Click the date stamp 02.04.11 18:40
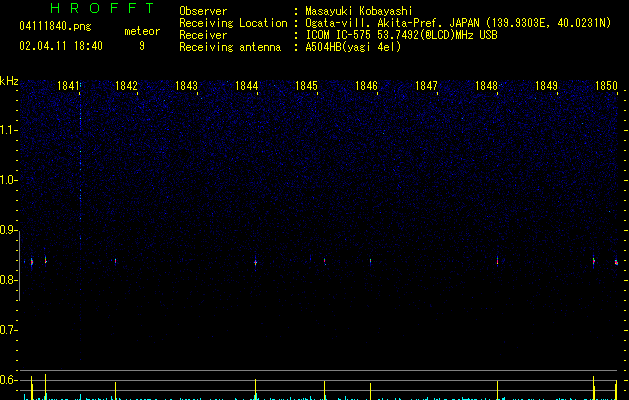This screenshot has width=629, height=400. coord(61,46)
